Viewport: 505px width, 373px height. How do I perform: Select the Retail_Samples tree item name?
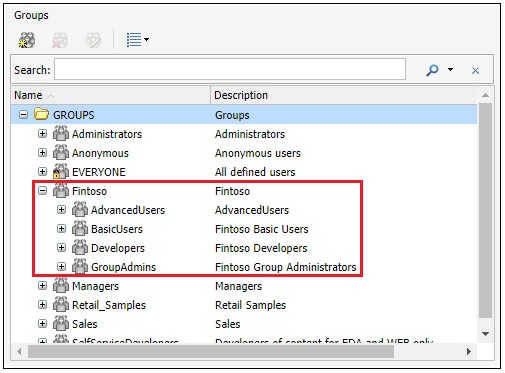tap(109, 305)
